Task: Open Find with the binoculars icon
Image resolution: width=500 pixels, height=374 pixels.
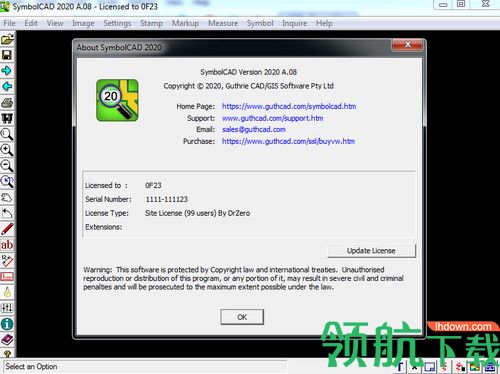Action: pos(7,118)
